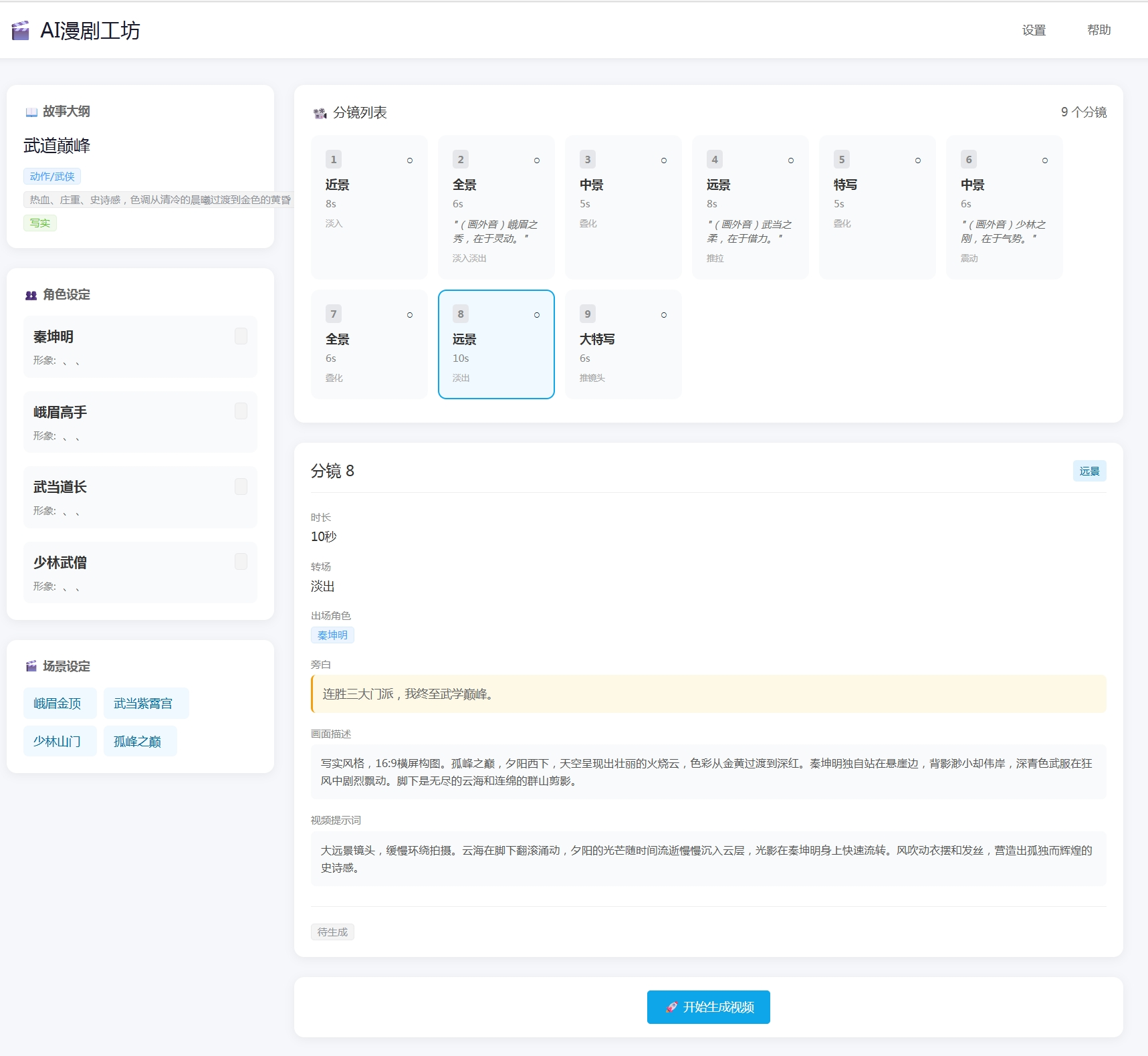Click the people icon beside 角色设定
Viewport: 1148px width, 1056px height.
coord(31,295)
